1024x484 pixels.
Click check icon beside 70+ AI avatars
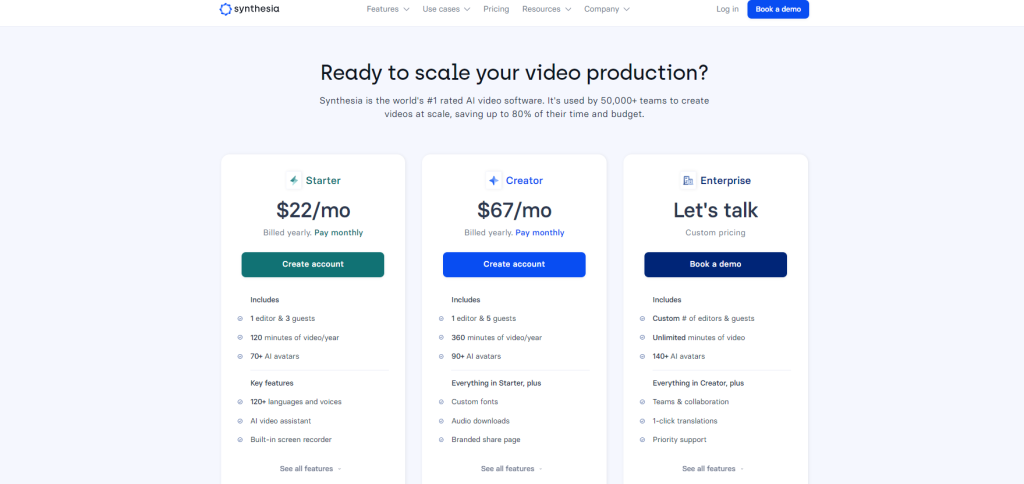pyautogui.click(x=240, y=357)
